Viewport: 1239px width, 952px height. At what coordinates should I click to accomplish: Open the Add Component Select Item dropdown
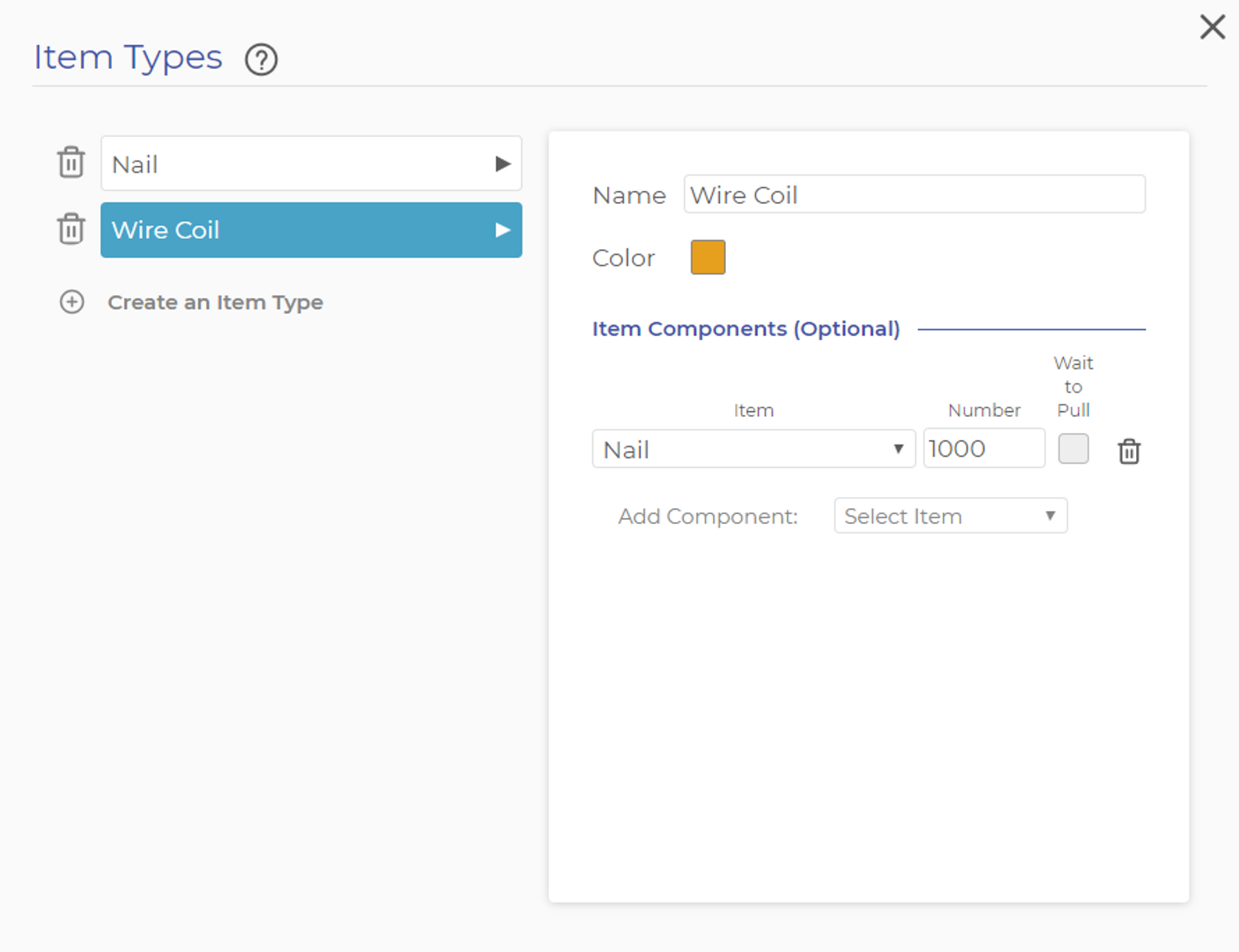click(950, 516)
